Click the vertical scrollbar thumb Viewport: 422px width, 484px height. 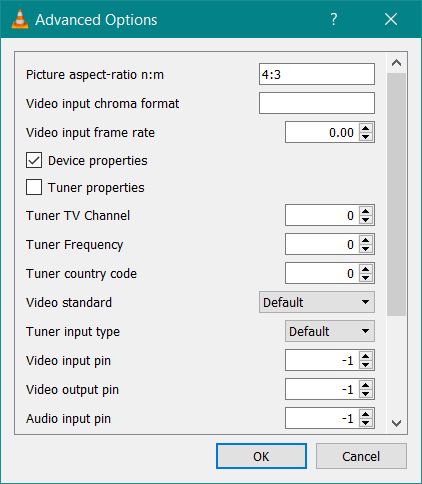tap(396, 194)
